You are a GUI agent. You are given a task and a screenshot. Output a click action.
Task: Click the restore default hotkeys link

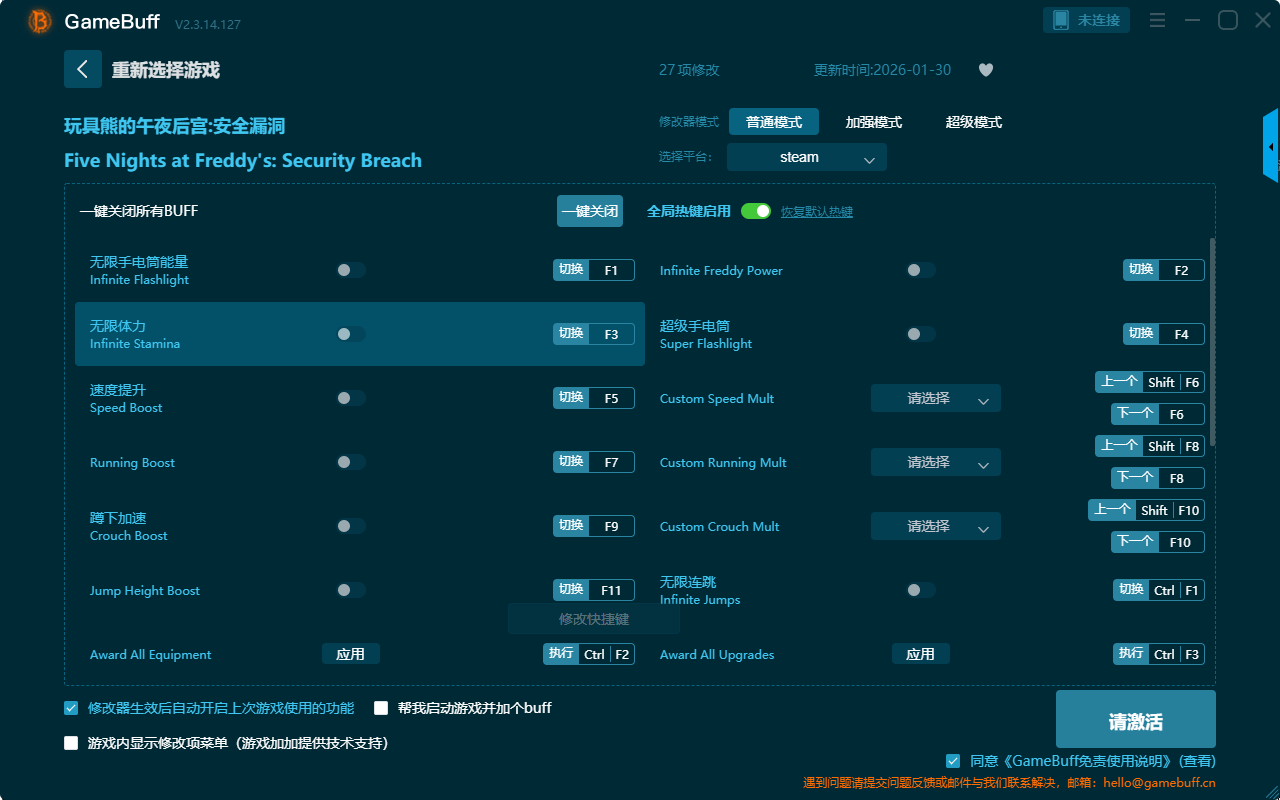coord(816,212)
